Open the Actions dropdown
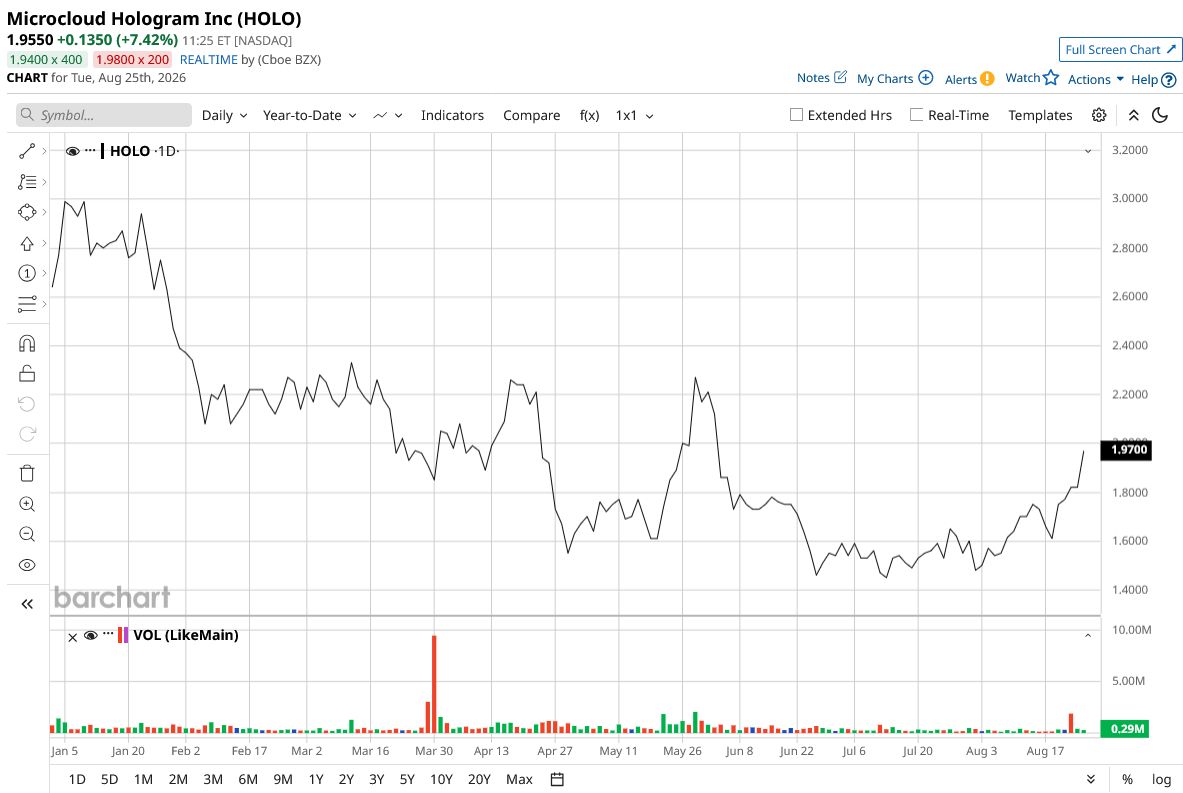The image size is (1183, 793). coord(1095,79)
